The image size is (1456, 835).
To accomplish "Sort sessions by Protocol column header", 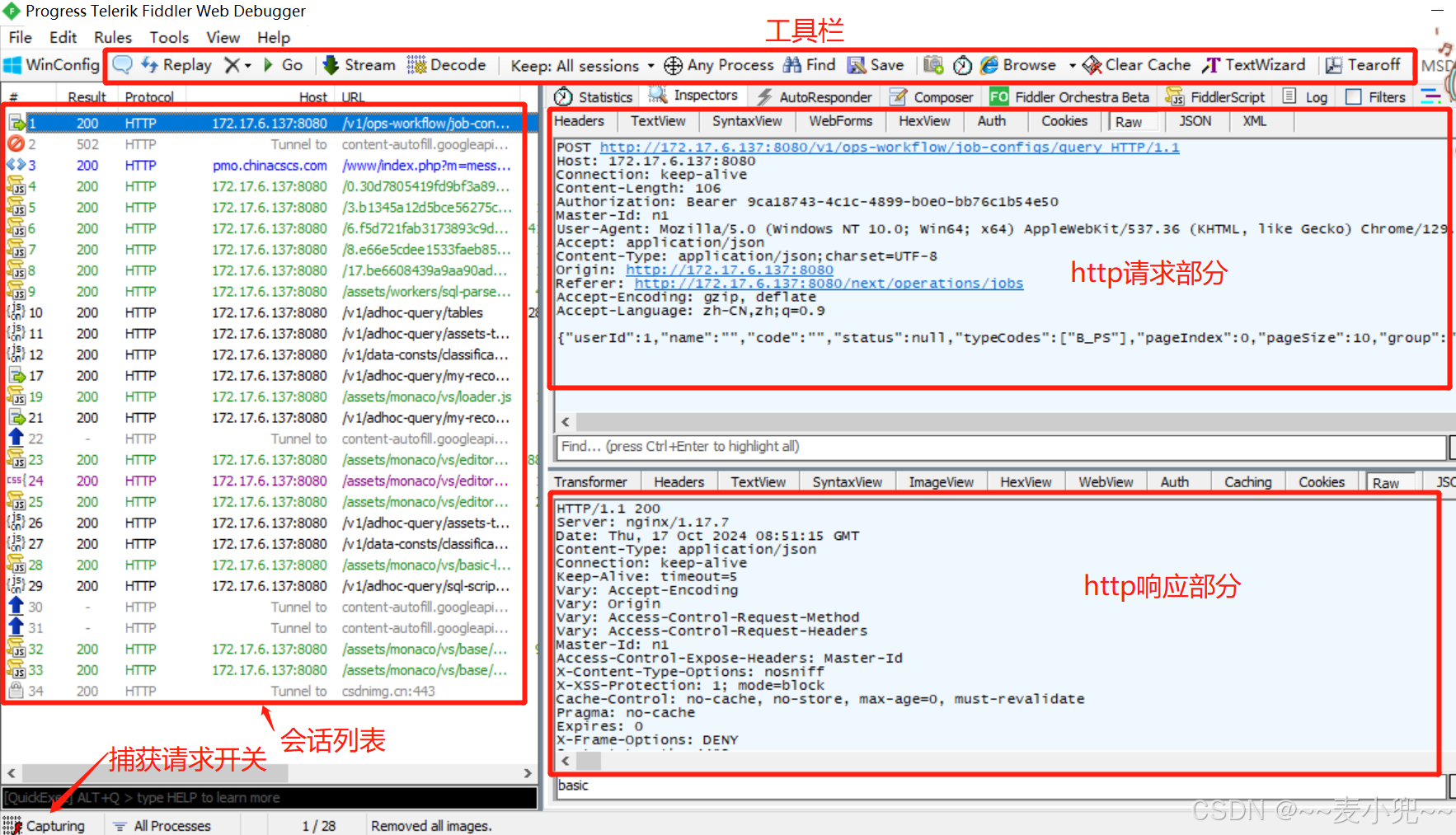I will (x=149, y=97).
